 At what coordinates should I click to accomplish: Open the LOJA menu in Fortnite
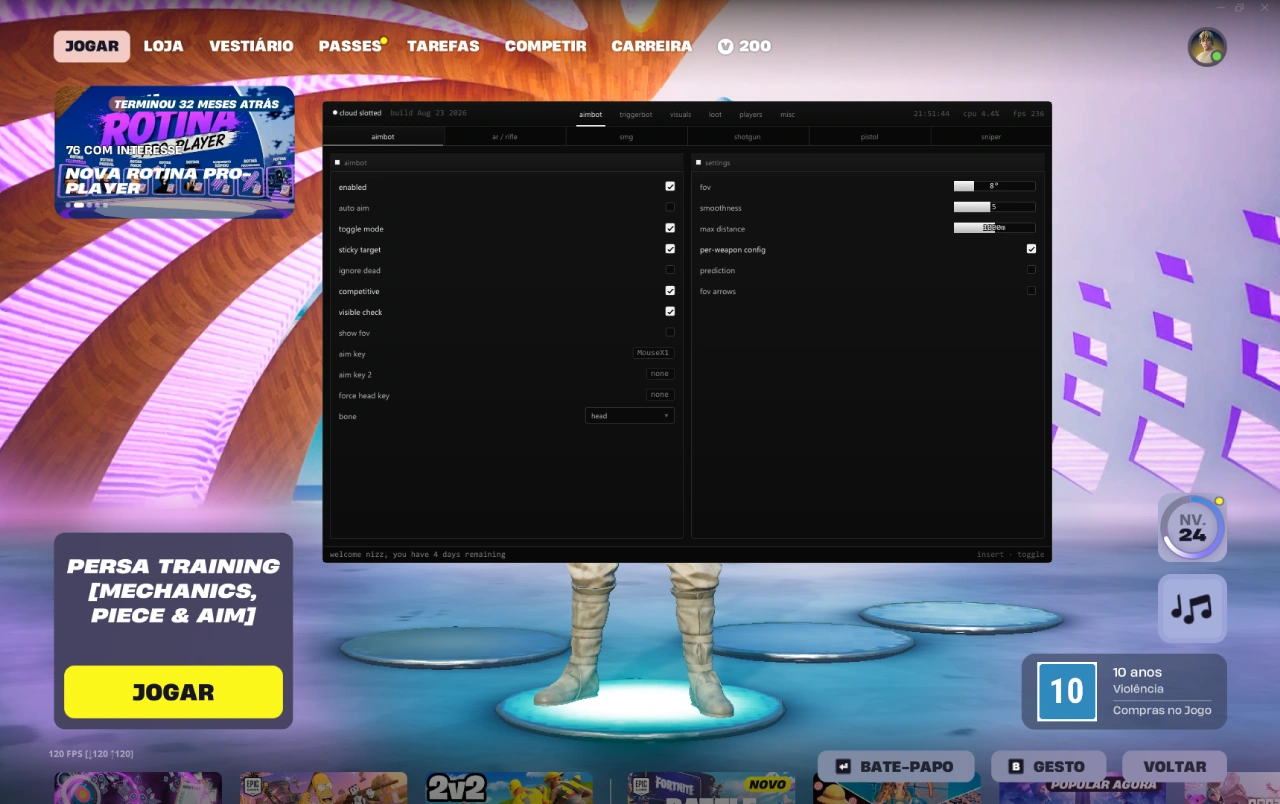[164, 46]
